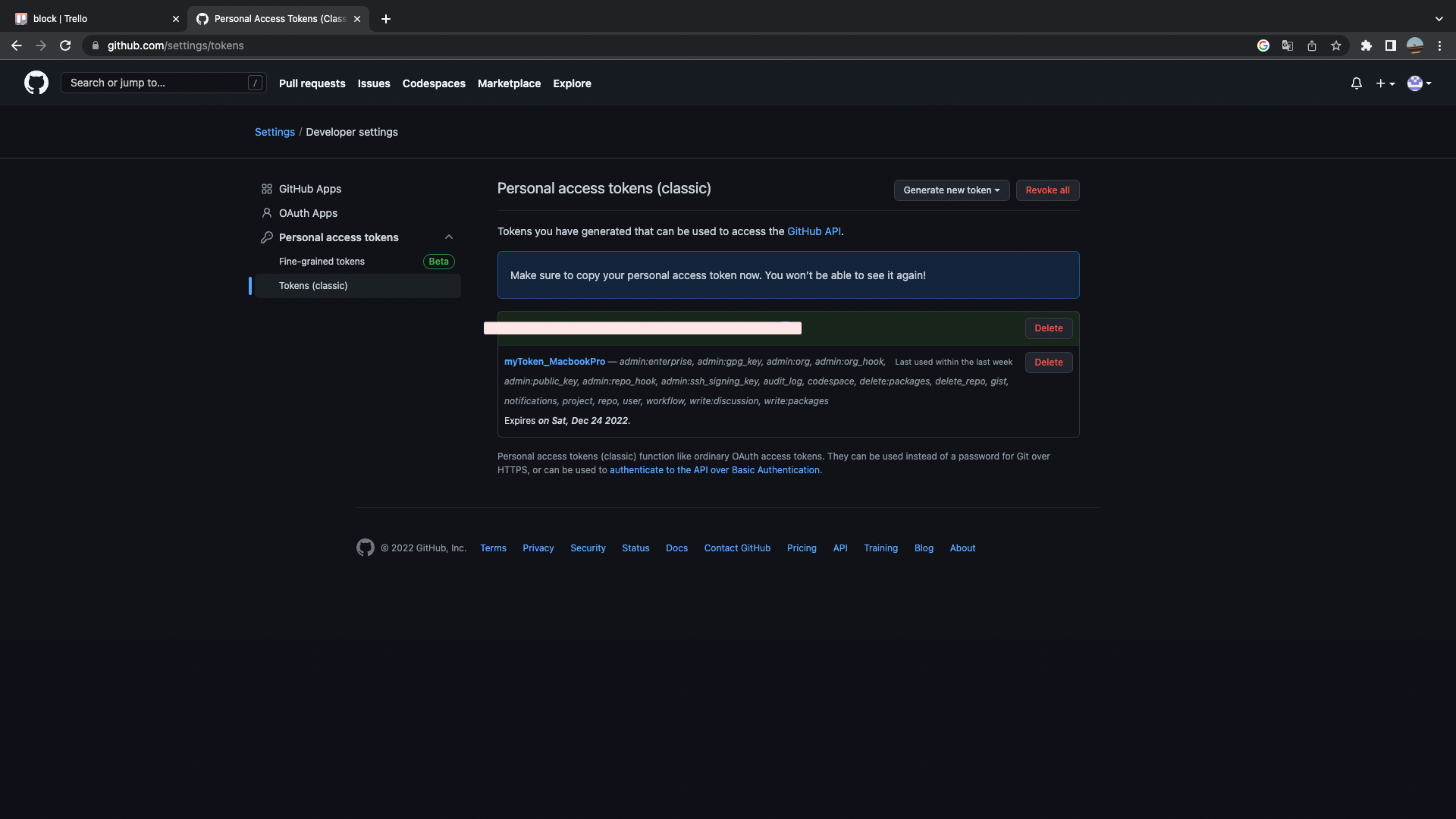Viewport: 1456px width, 819px height.
Task: Go to Pull requests
Action: click(312, 83)
